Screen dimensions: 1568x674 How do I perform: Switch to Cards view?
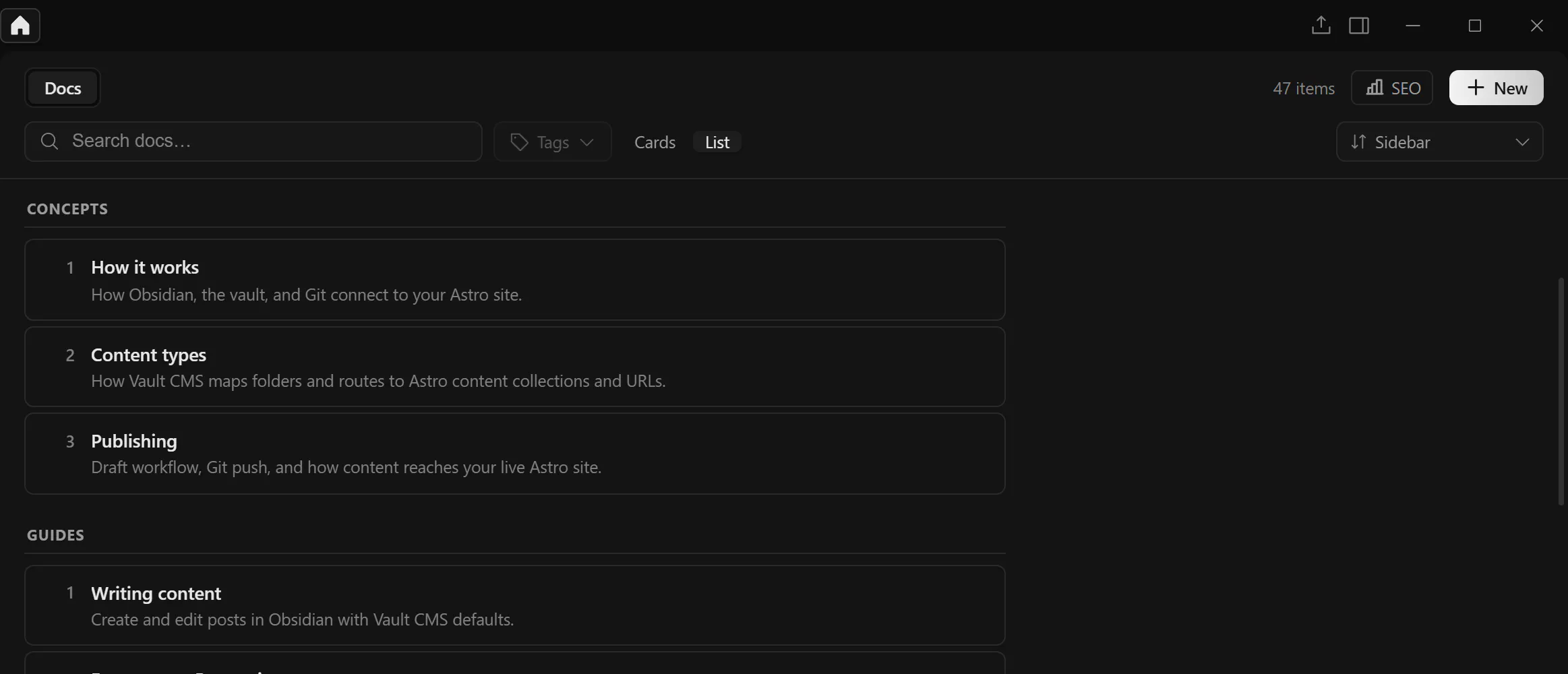(655, 142)
